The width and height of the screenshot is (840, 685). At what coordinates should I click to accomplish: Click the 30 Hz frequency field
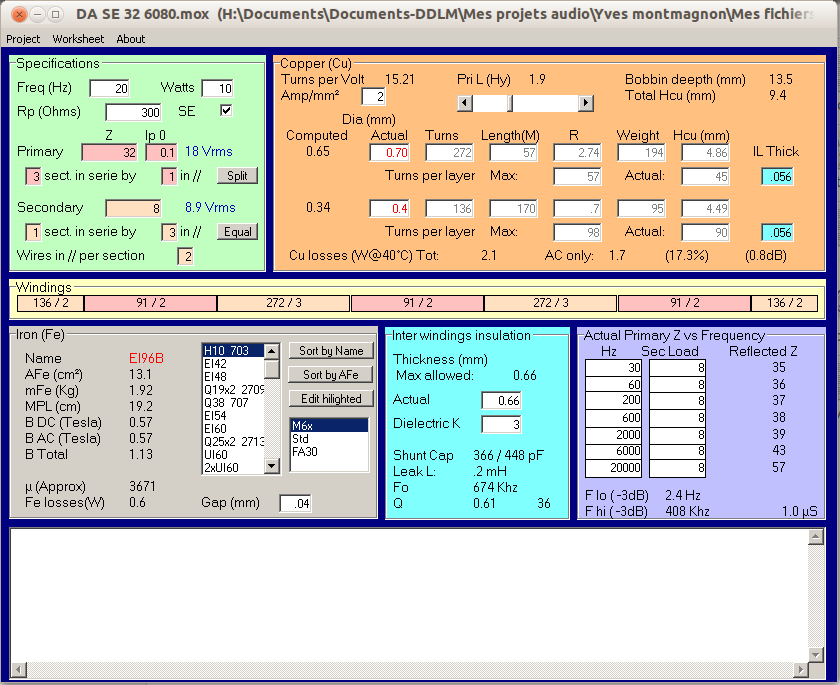[613, 368]
